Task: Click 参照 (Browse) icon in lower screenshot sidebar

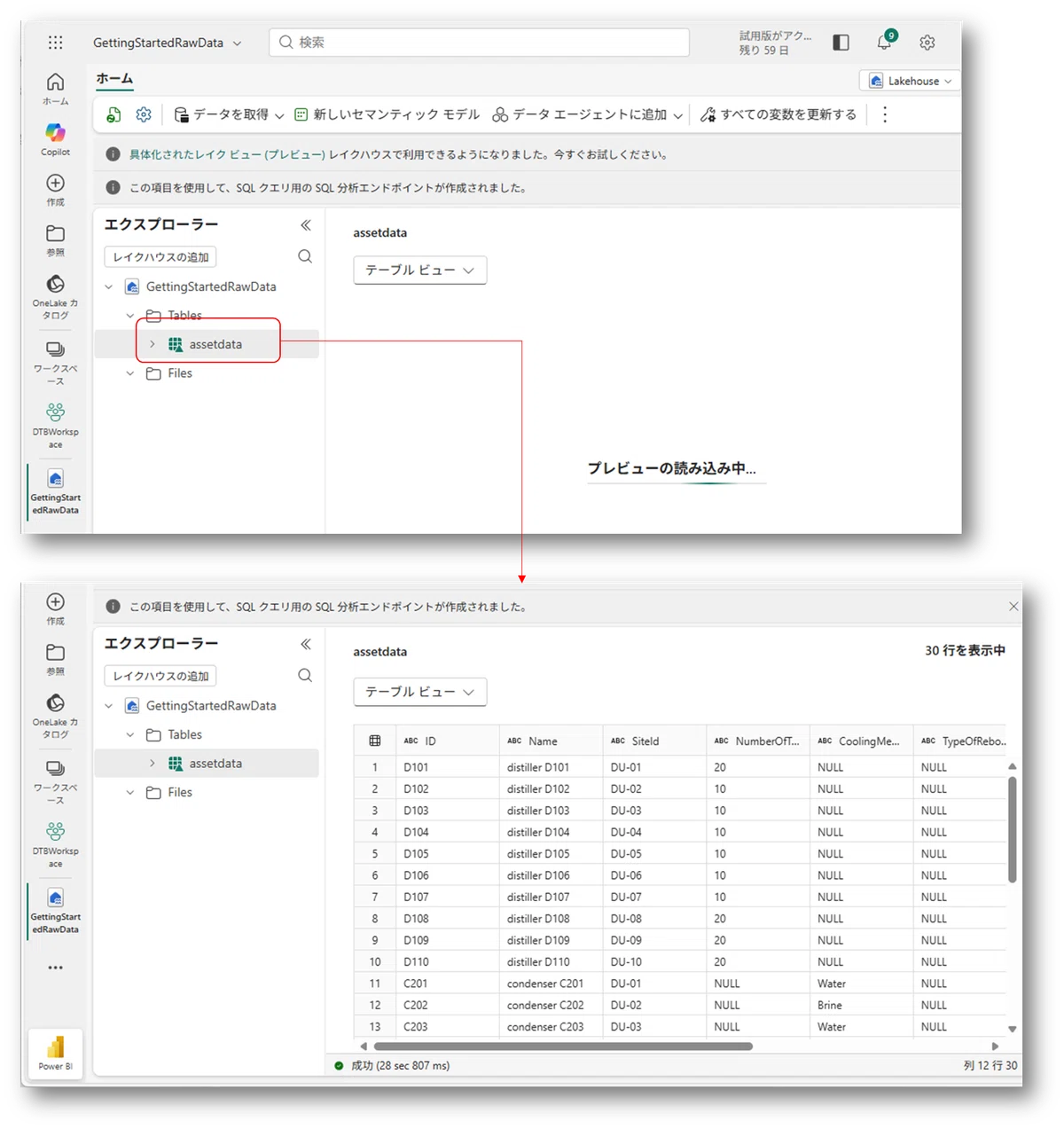Action: (55, 658)
